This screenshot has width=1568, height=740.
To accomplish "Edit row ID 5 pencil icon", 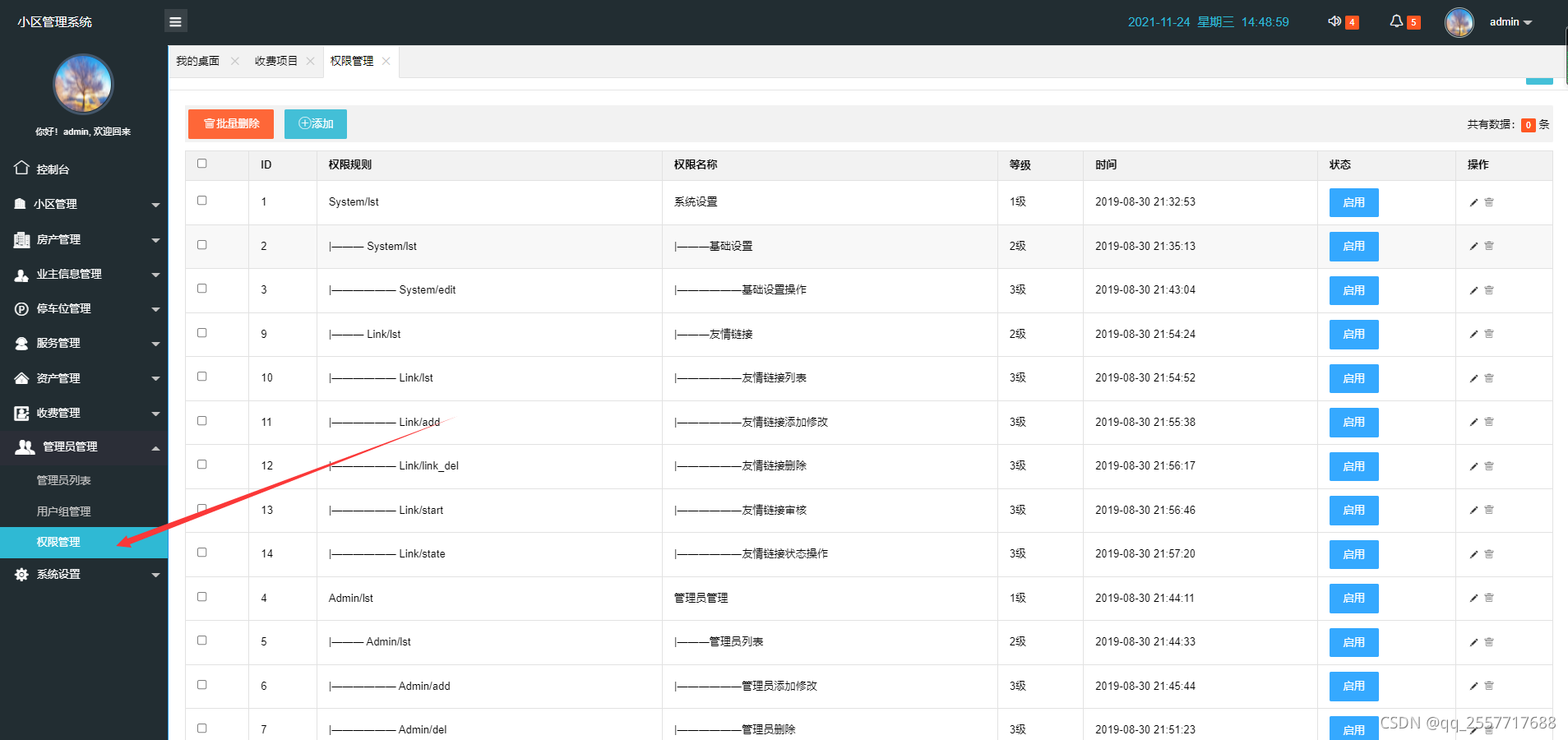I will click(1473, 642).
